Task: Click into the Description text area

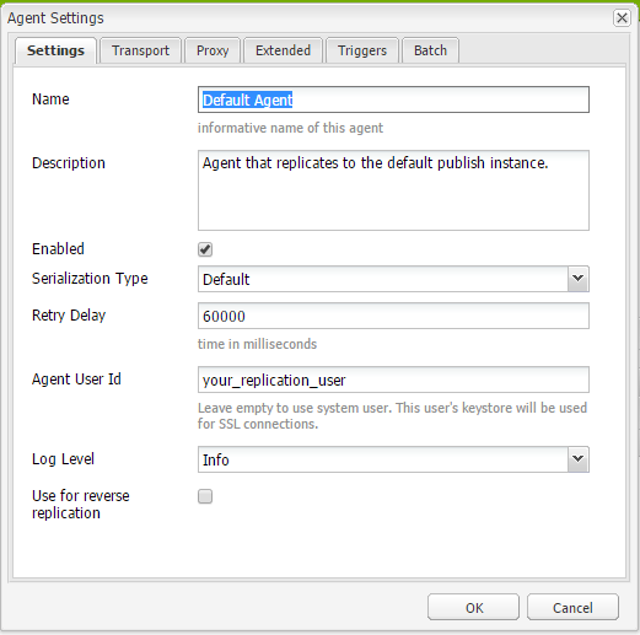Action: pyautogui.click(x=393, y=190)
